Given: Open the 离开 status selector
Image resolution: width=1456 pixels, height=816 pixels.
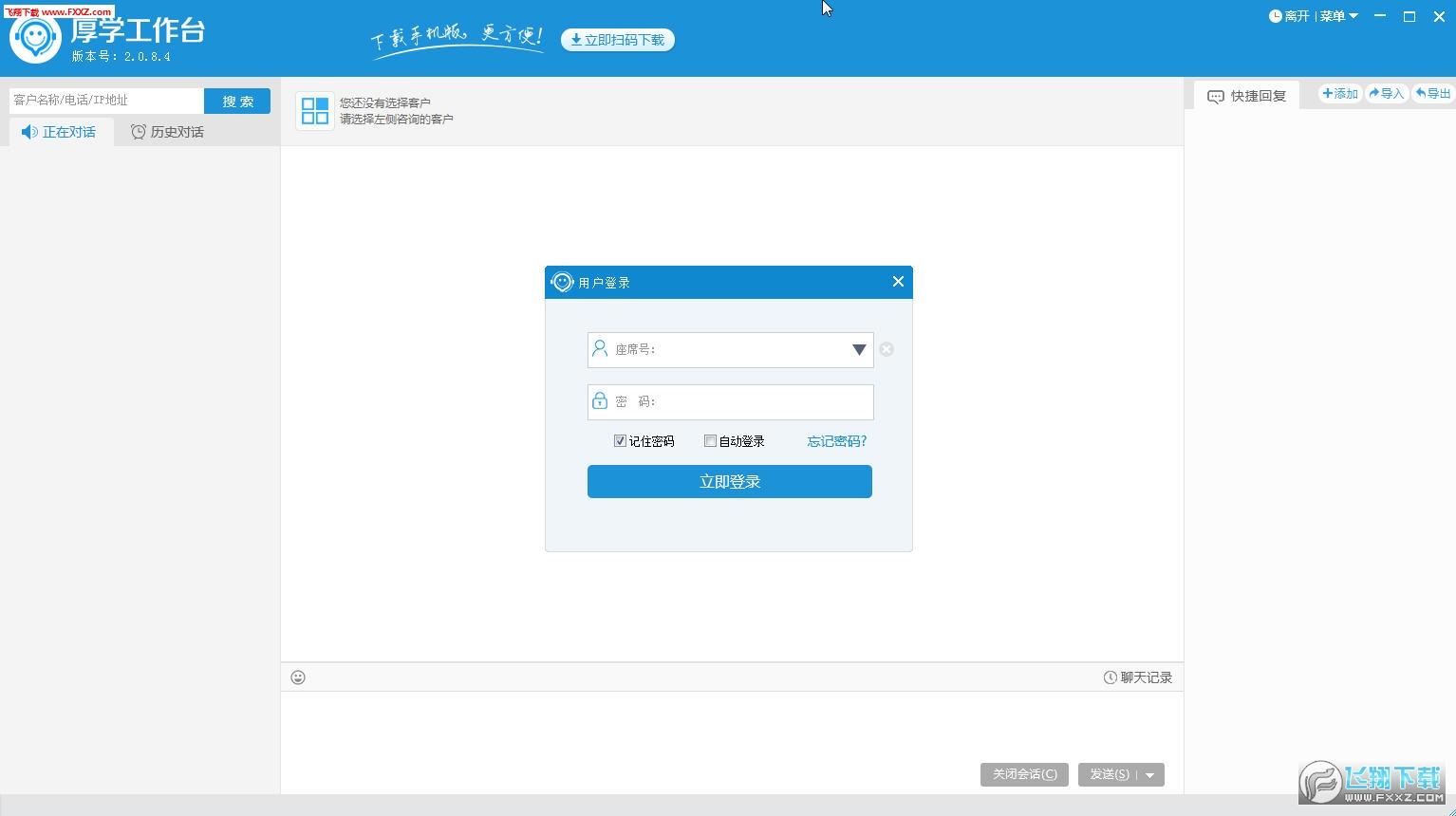Looking at the screenshot, I should tap(1289, 16).
